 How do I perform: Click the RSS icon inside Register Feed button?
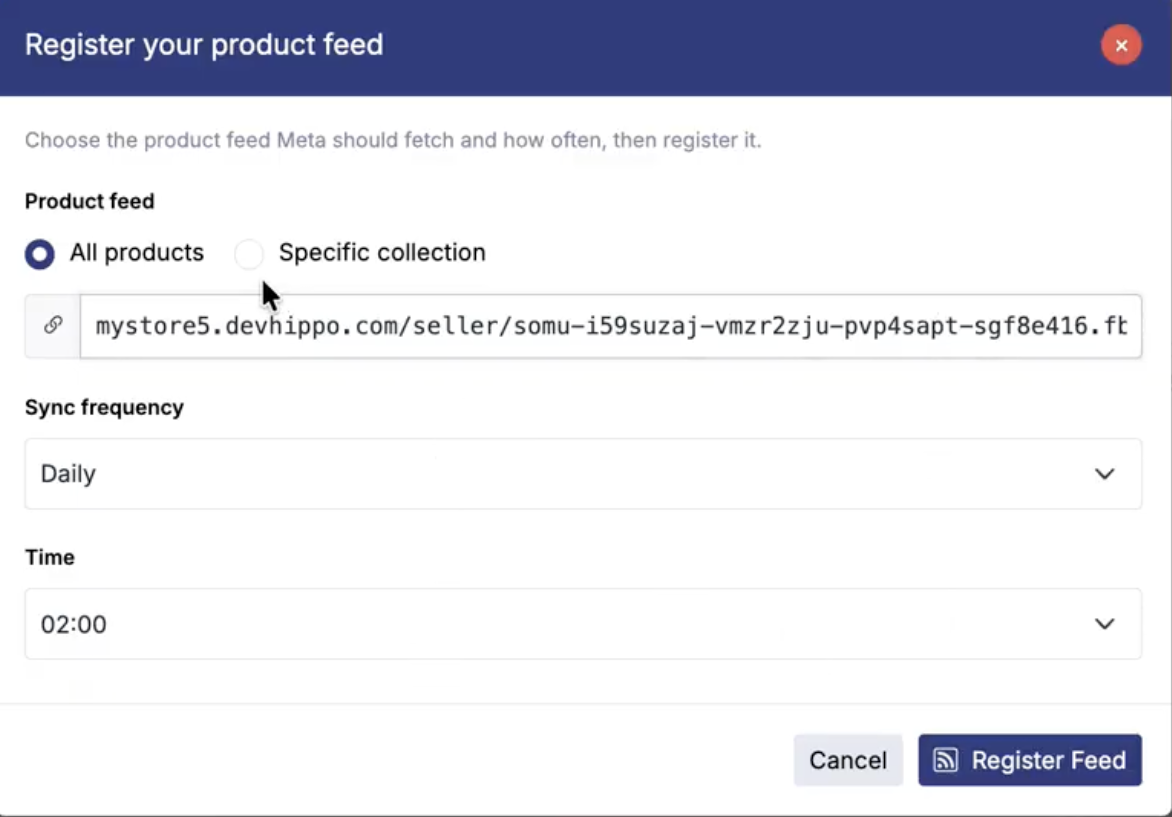pos(945,760)
